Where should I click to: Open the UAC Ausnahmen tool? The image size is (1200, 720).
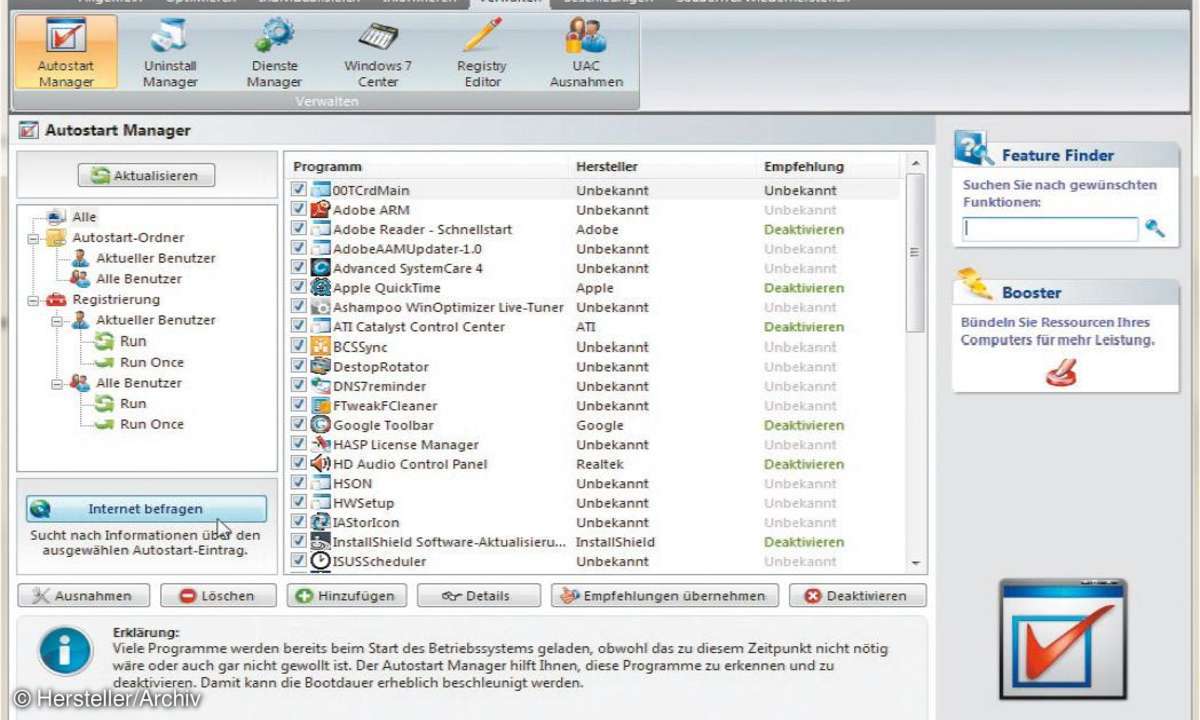click(x=586, y=53)
